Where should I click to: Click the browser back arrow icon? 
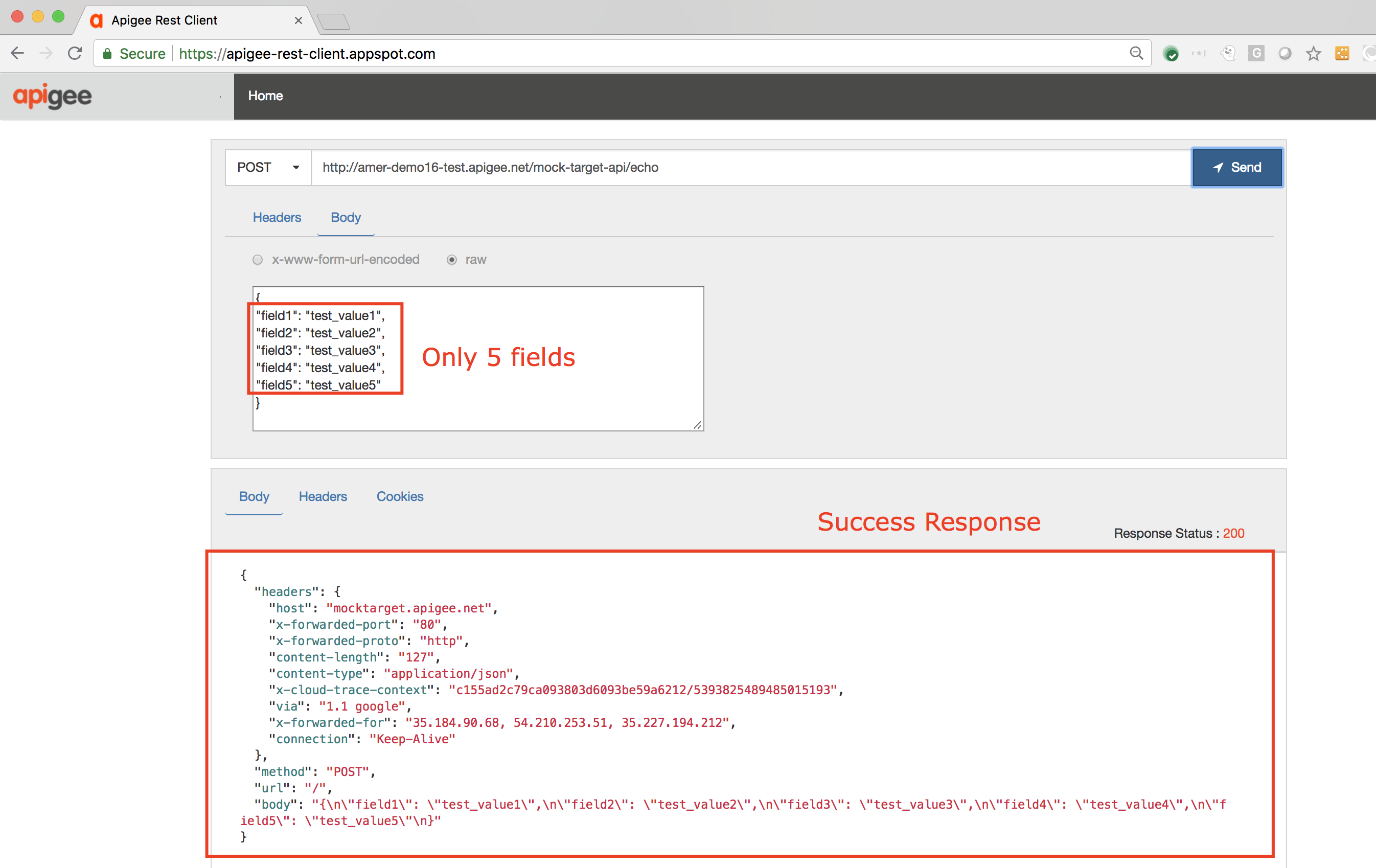pyautogui.click(x=17, y=54)
